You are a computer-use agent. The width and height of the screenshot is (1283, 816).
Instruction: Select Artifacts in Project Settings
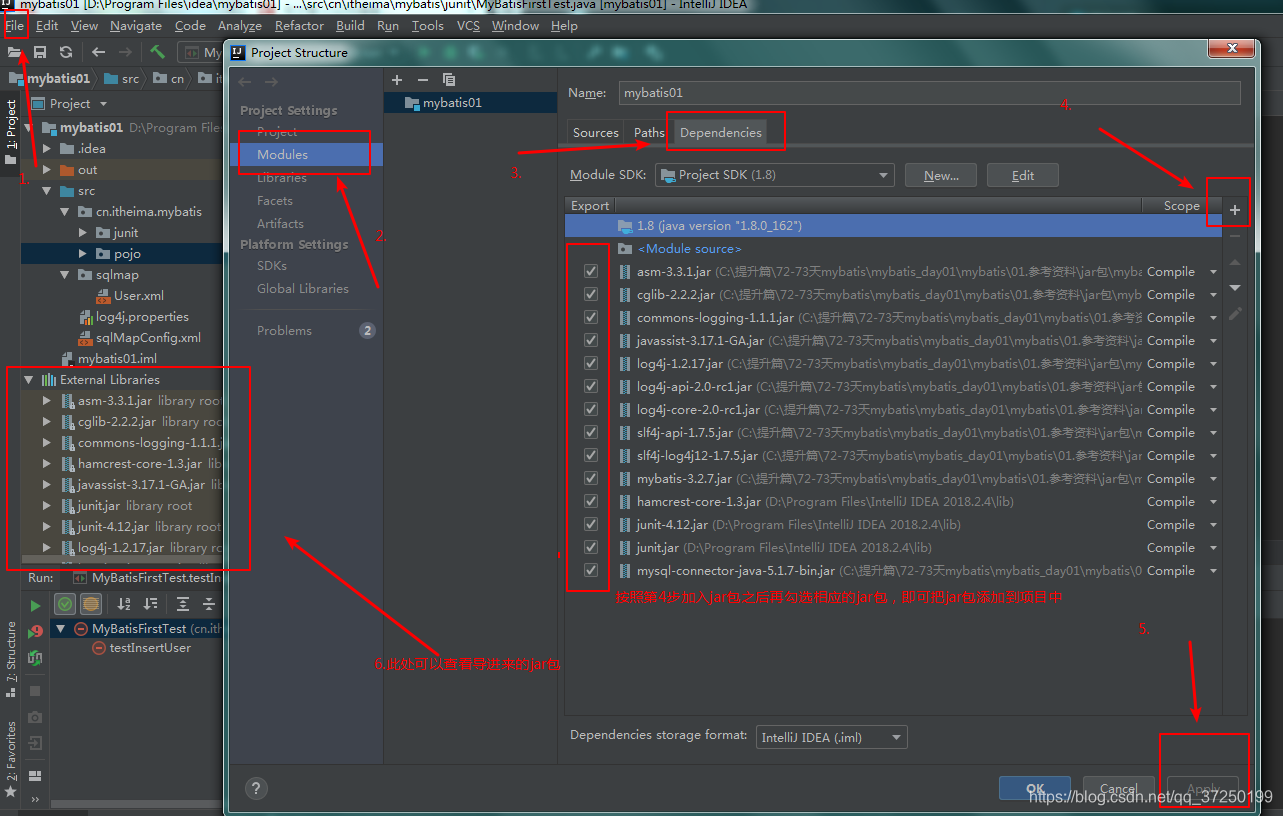(280, 224)
